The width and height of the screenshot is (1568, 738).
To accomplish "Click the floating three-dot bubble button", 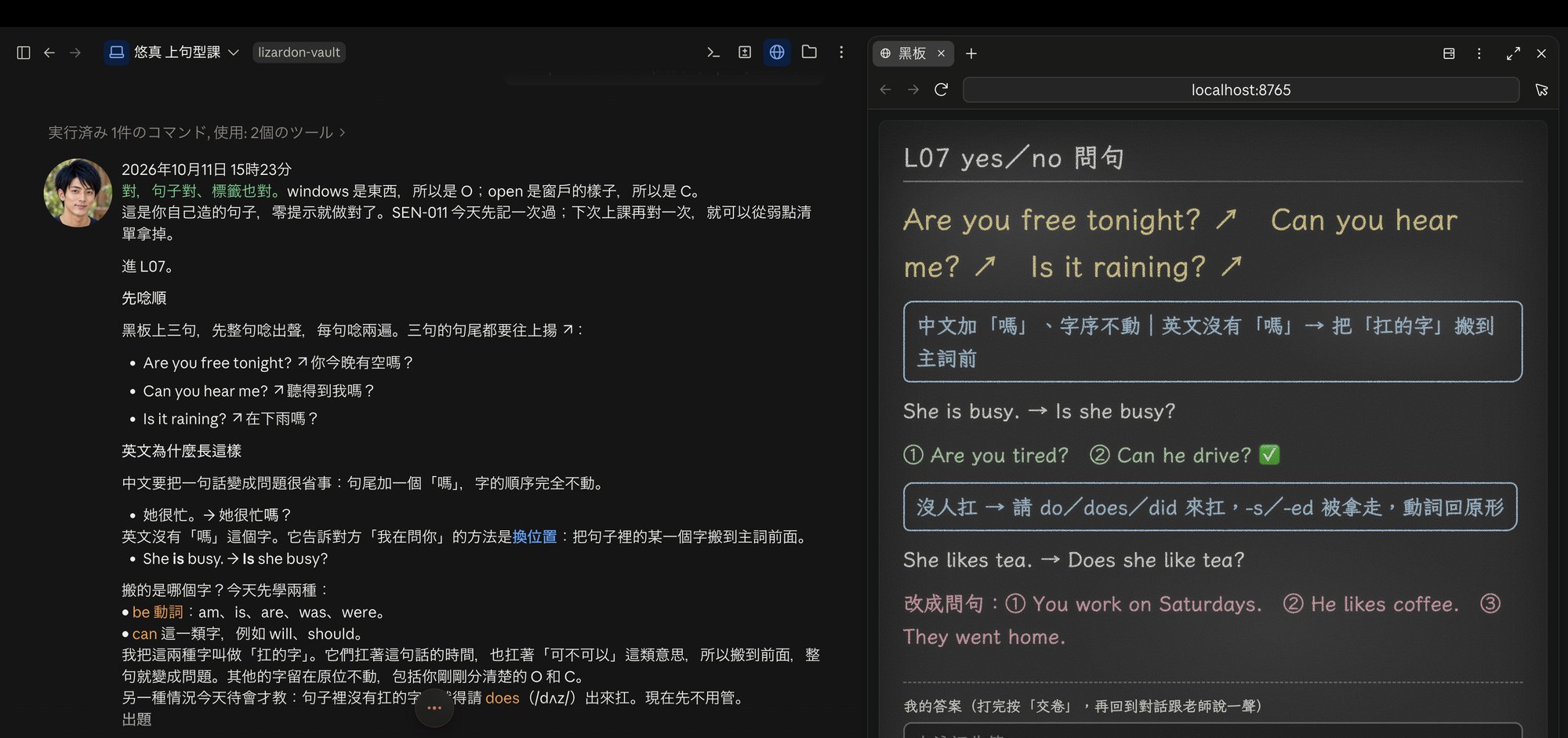I will pos(434,707).
